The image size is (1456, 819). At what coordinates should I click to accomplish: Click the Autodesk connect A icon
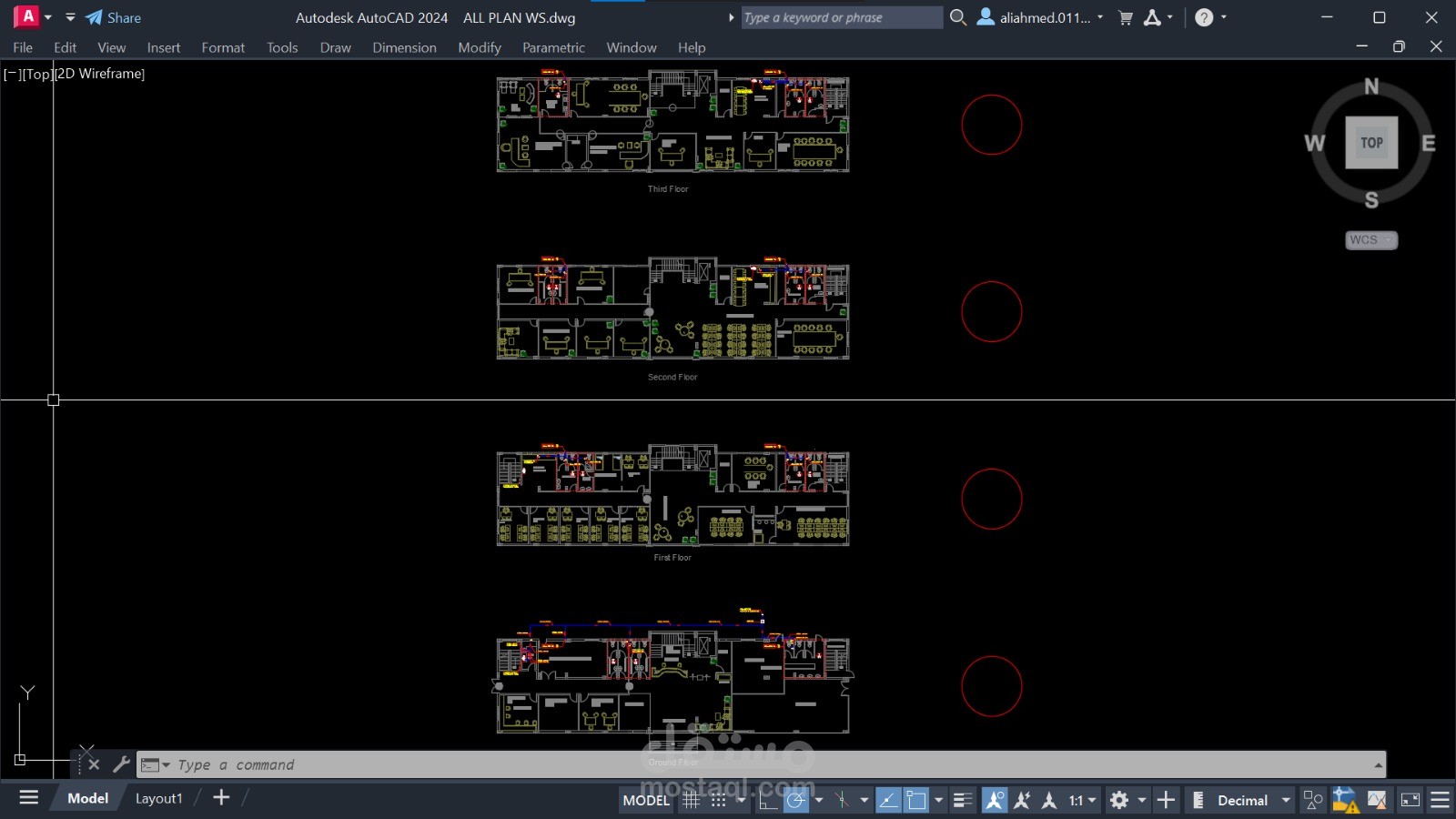1152,17
